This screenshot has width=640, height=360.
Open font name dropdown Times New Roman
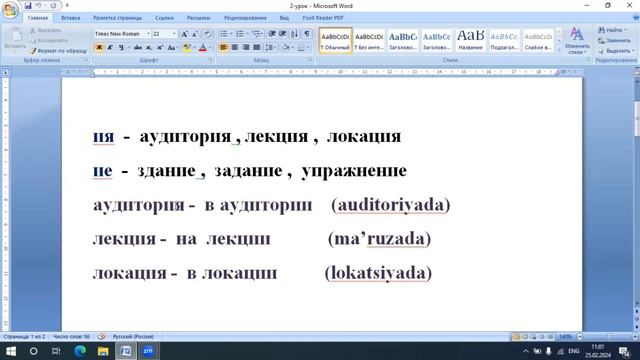pos(149,34)
